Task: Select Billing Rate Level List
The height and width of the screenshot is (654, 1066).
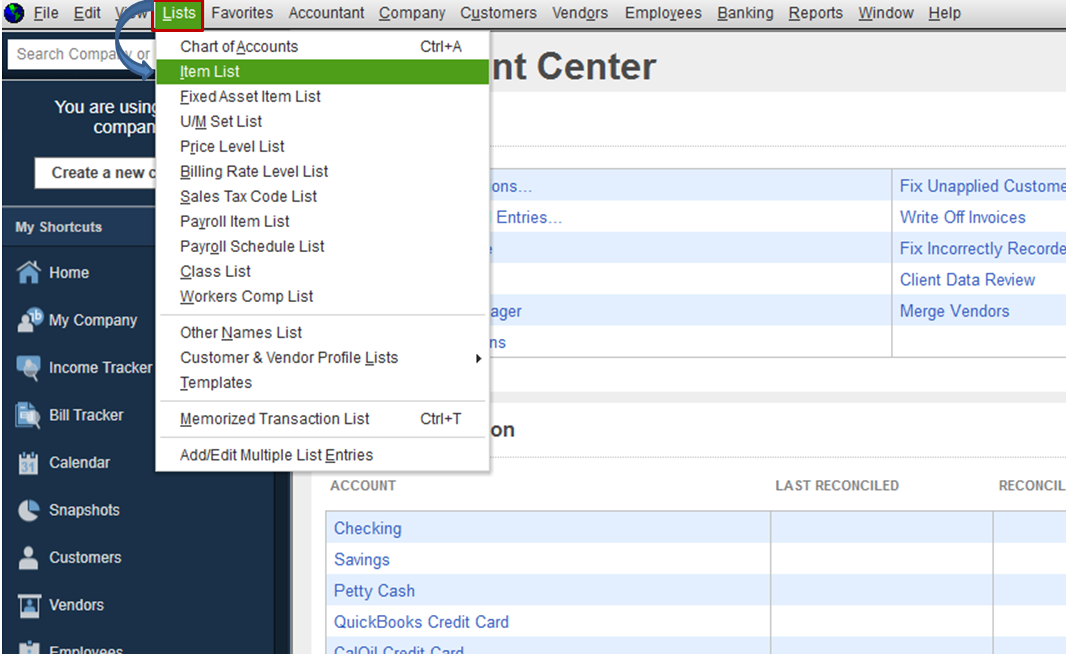Action: (322, 171)
